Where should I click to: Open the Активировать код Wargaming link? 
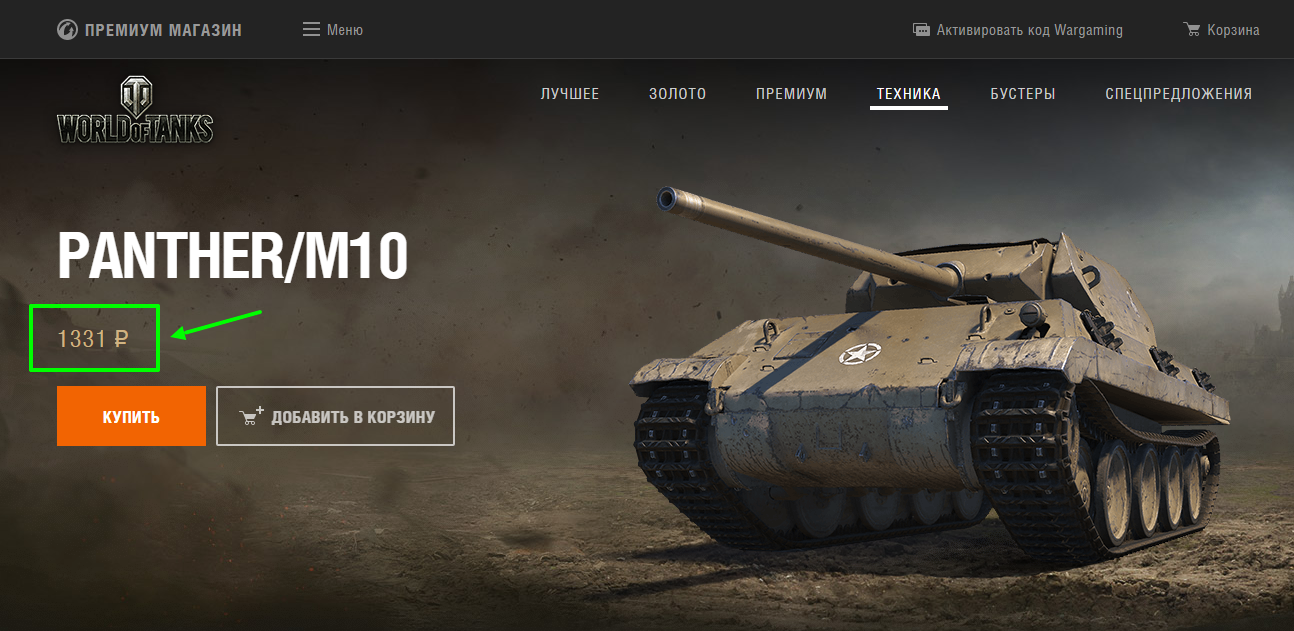click(1030, 30)
